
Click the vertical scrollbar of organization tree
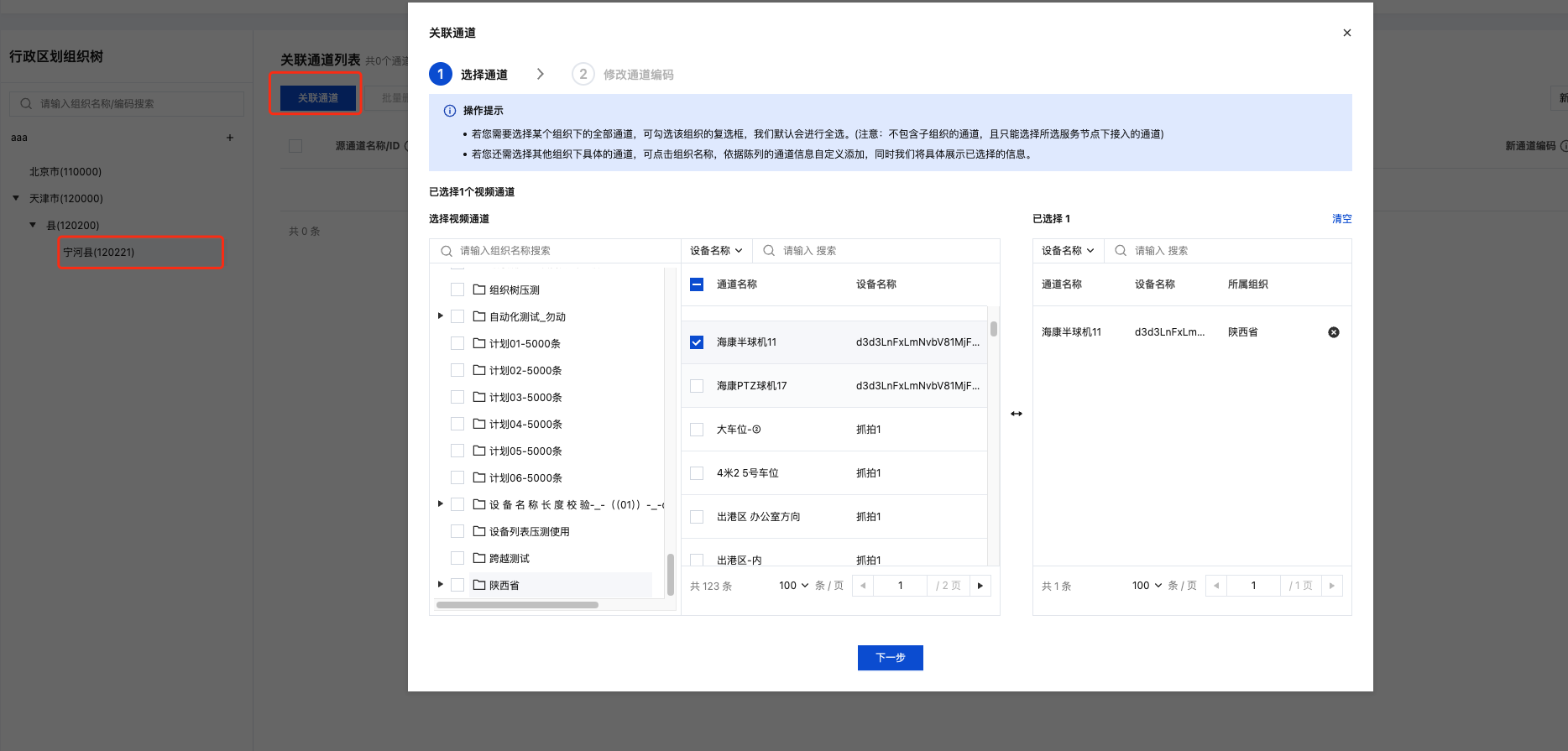pos(670,575)
